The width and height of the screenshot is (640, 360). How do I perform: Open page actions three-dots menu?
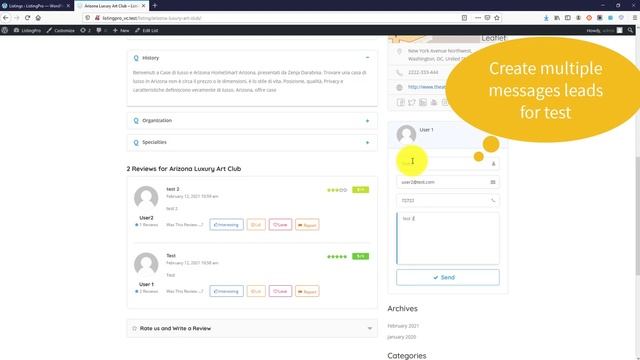[478, 18]
